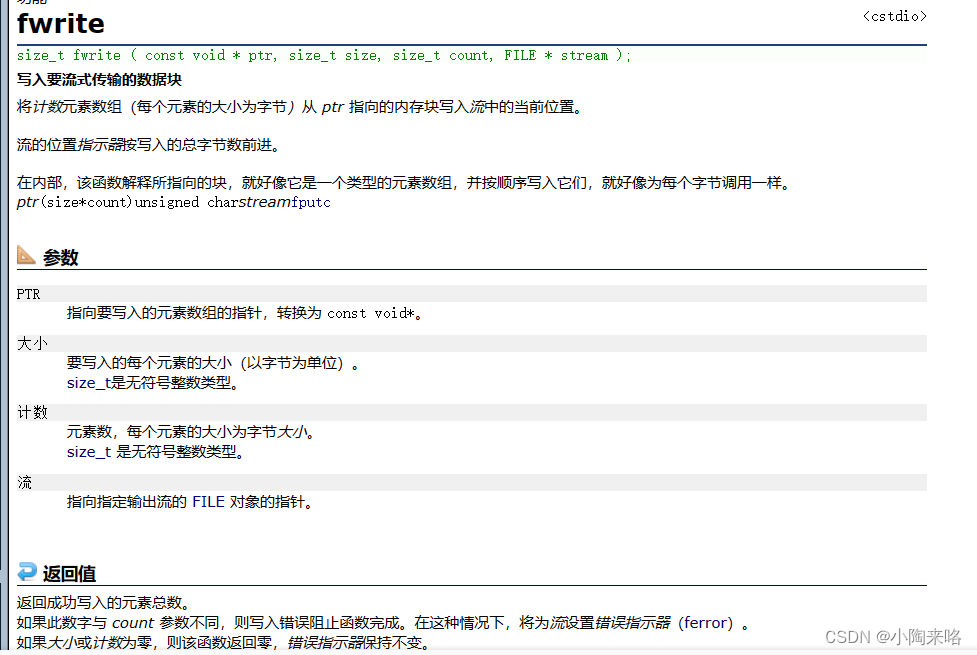
Task: Click the 写入要流式传输的数据块 subtitle
Action: (x=99, y=80)
